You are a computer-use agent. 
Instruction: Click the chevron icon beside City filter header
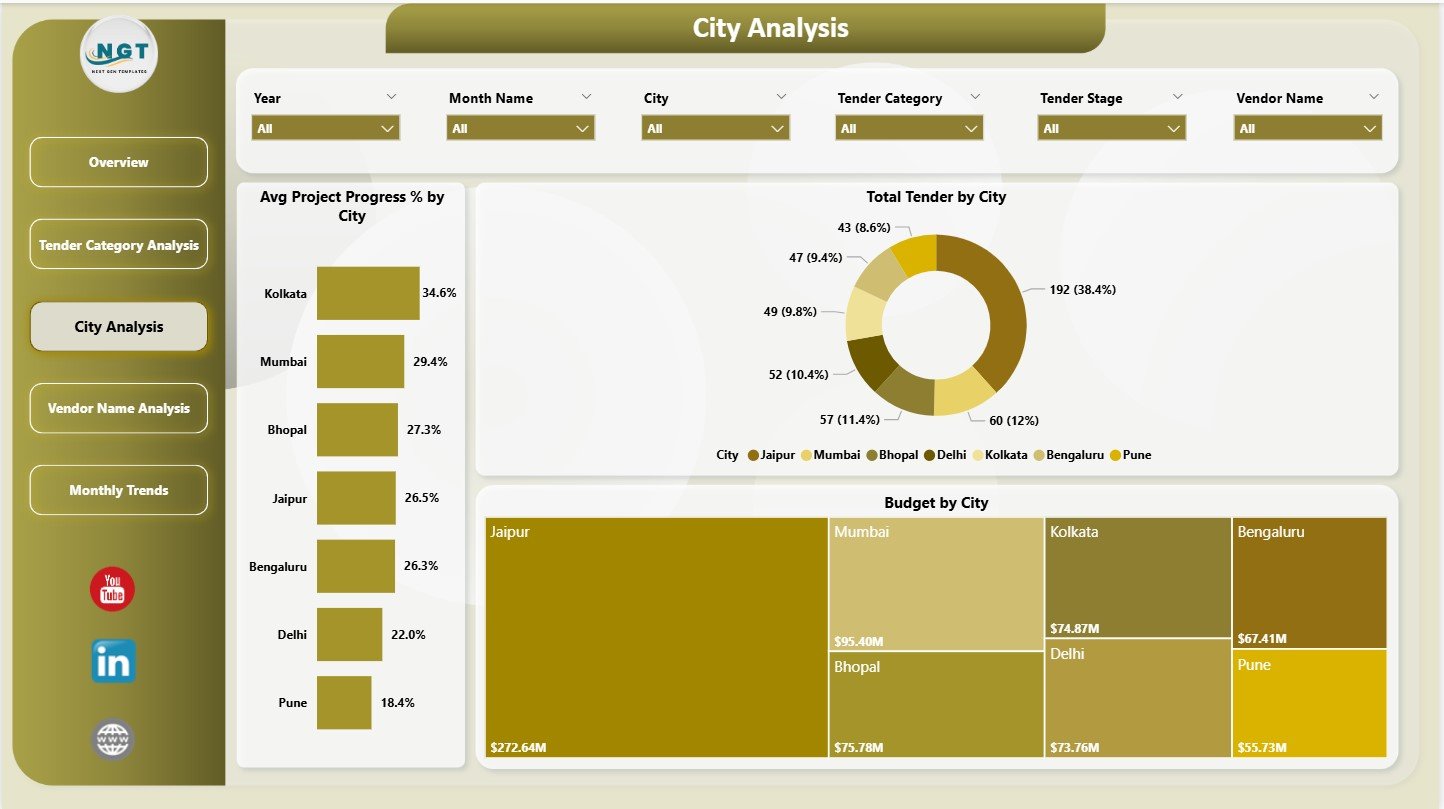point(781,97)
